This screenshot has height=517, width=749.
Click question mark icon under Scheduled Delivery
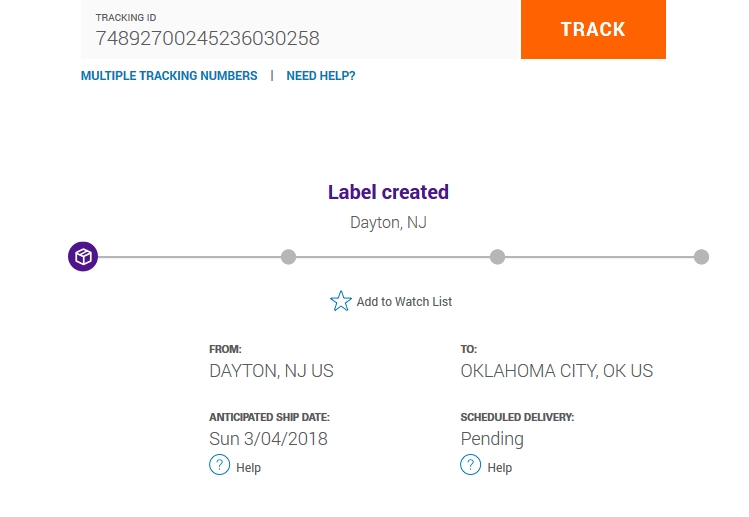click(x=471, y=465)
